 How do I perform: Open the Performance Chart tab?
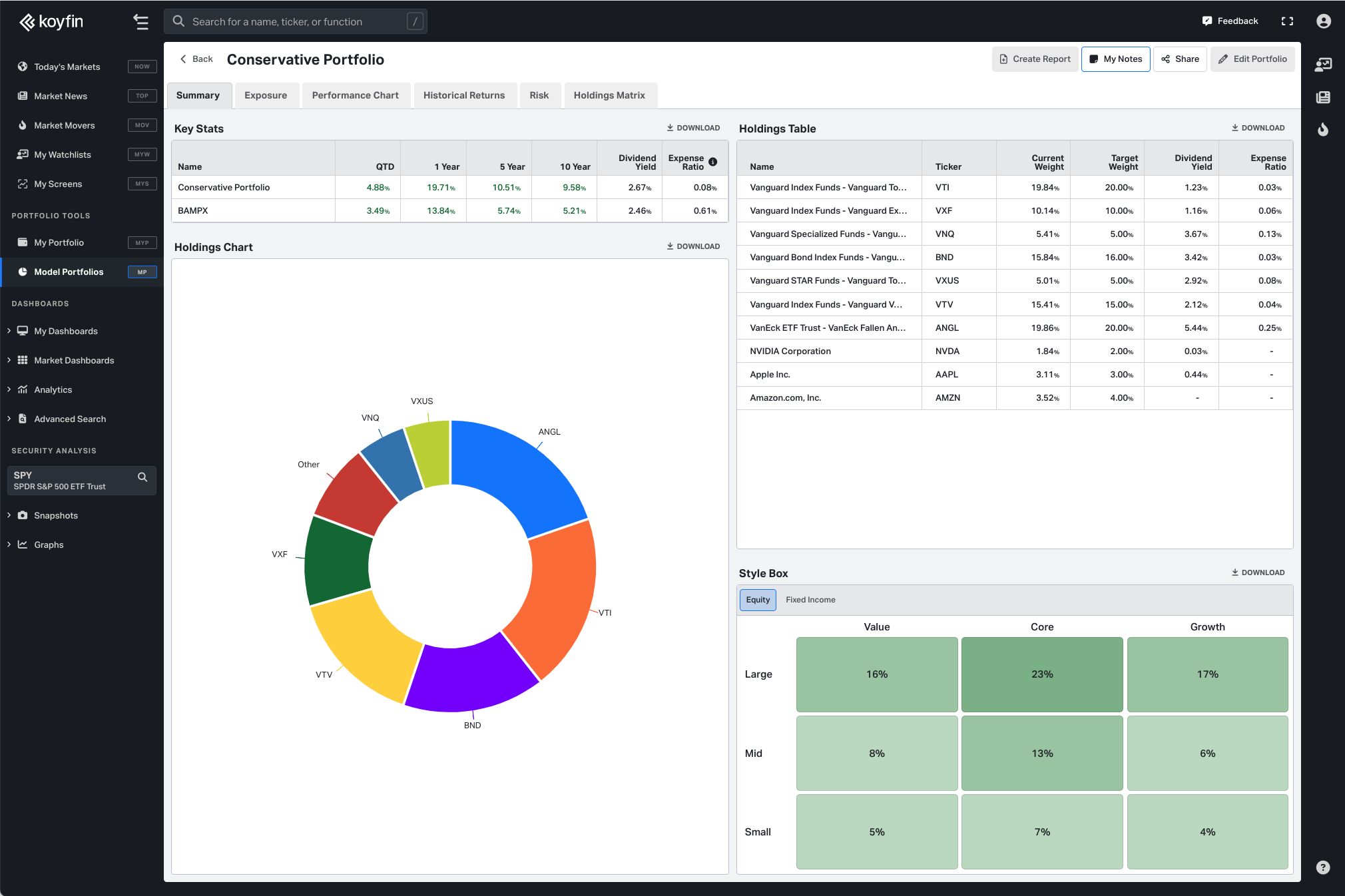tap(356, 95)
